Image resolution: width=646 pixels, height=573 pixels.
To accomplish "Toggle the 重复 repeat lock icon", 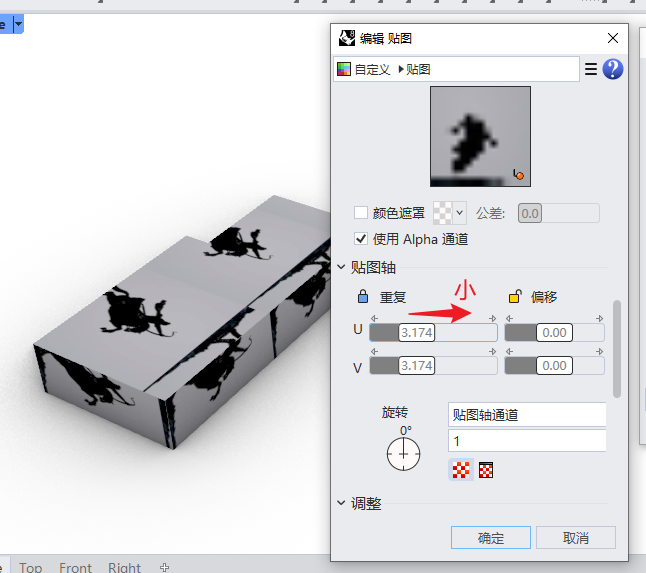I will tap(363, 296).
